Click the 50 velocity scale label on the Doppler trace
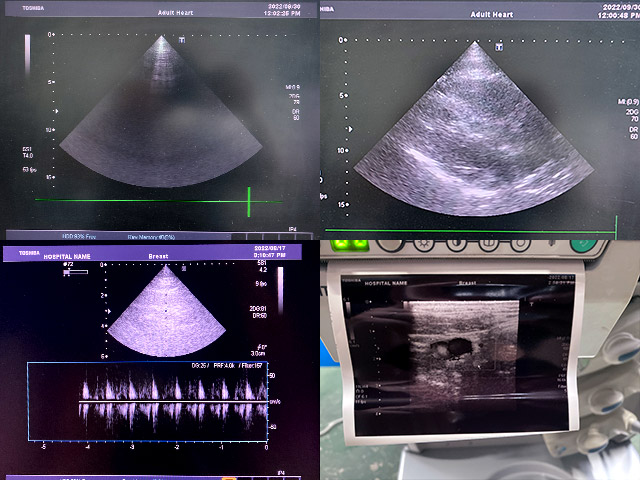 272,376
